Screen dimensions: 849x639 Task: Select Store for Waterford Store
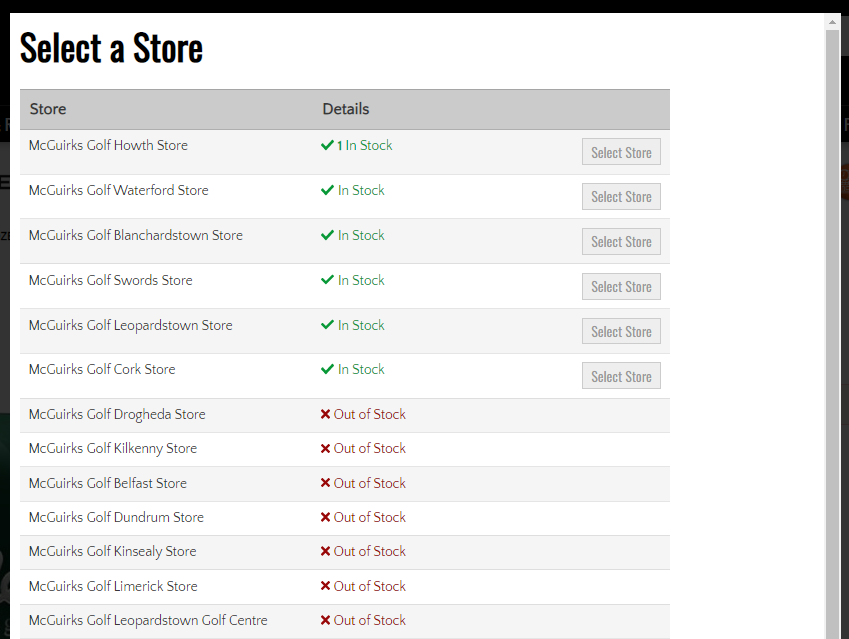coord(621,197)
